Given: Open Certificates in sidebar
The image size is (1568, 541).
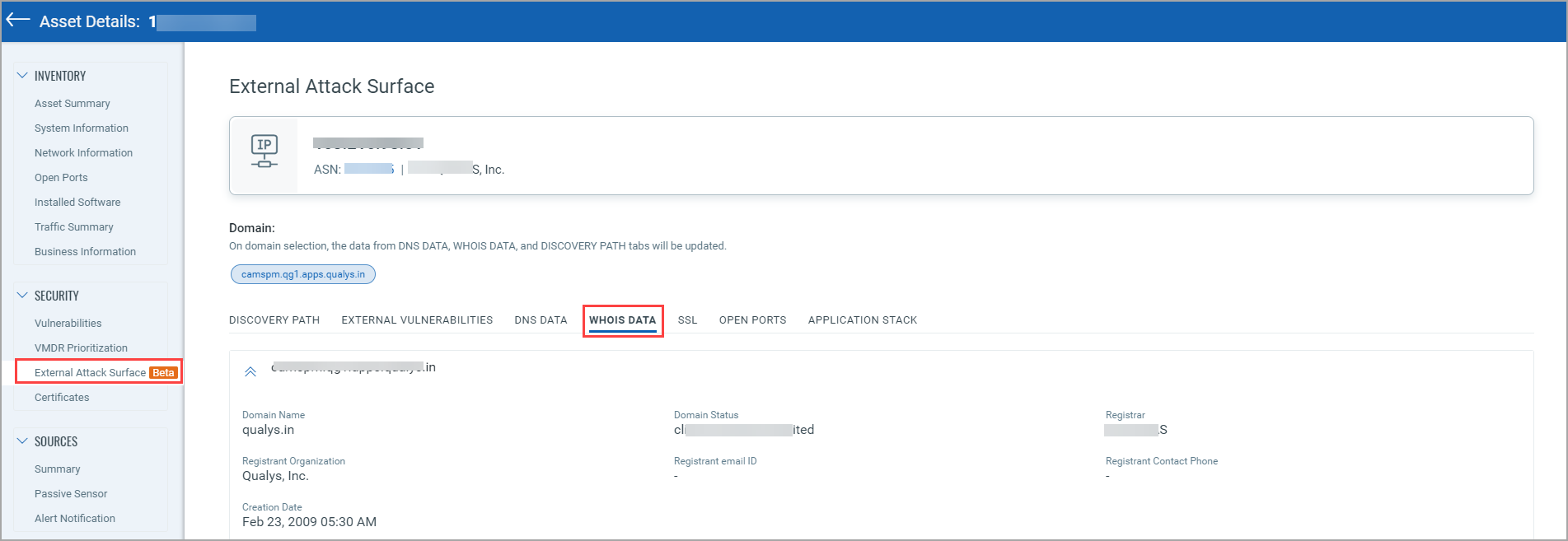Looking at the screenshot, I should 62,398.
